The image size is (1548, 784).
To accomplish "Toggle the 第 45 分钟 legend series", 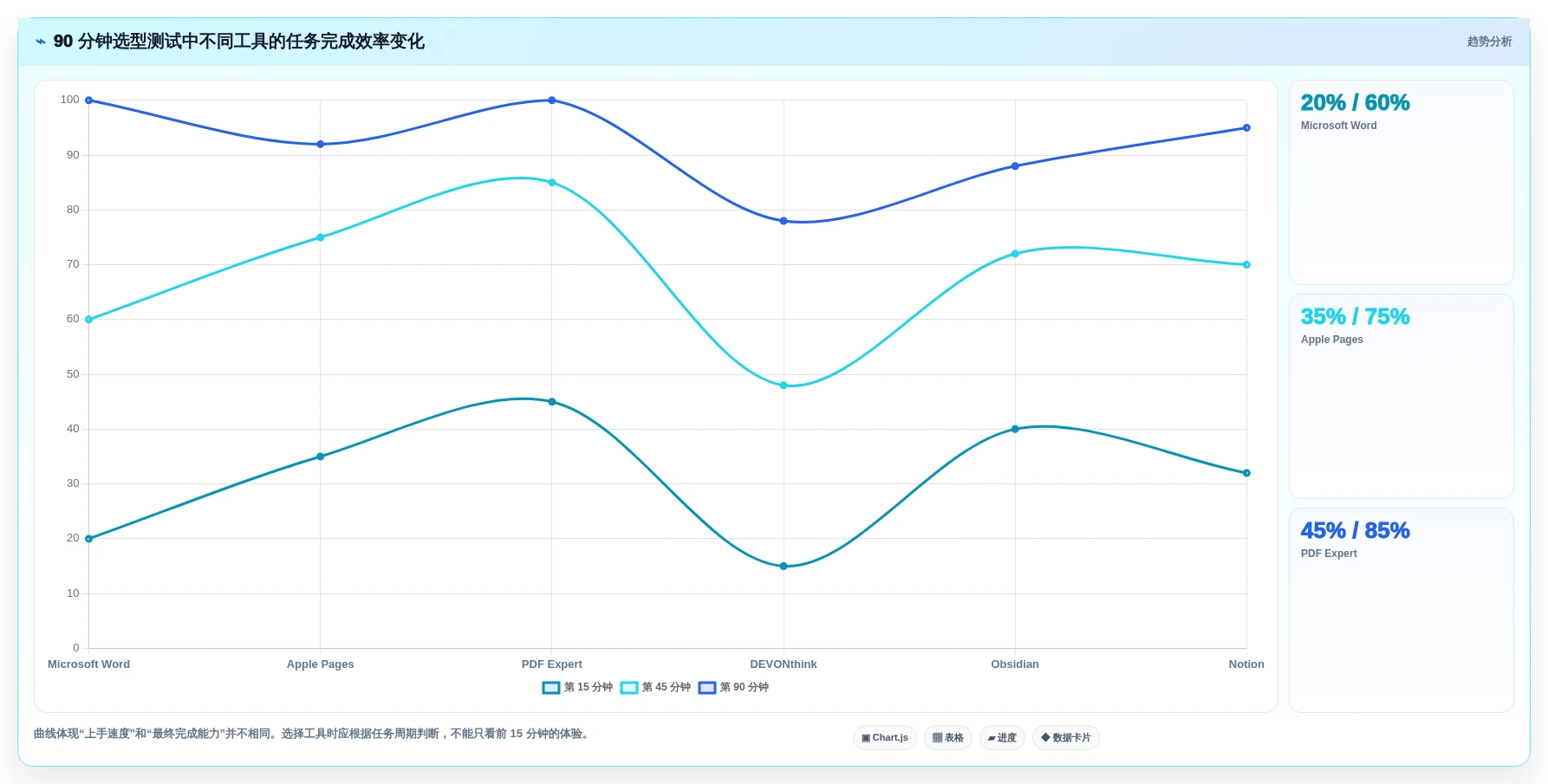I will pyautogui.click(x=655, y=688).
